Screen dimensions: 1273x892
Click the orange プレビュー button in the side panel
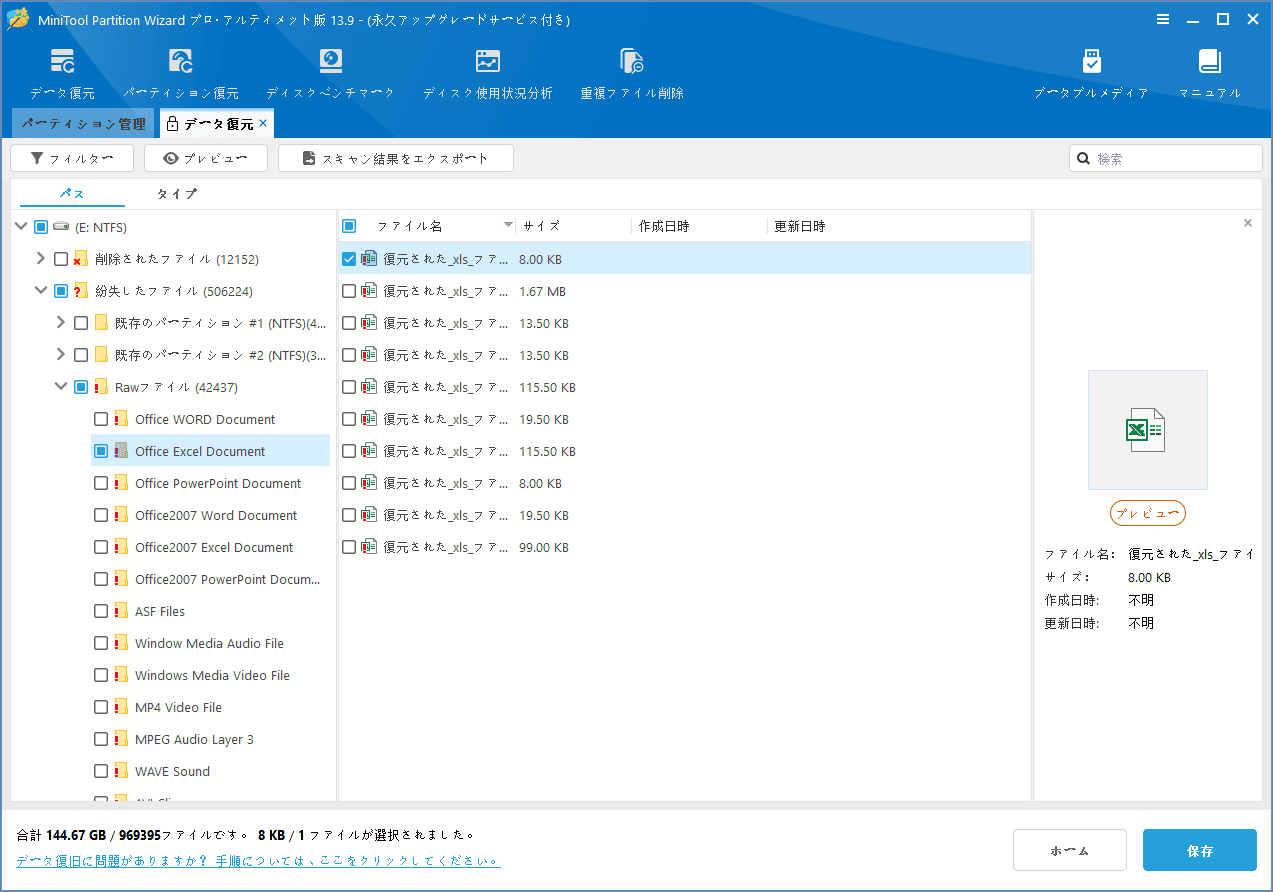[x=1147, y=513]
